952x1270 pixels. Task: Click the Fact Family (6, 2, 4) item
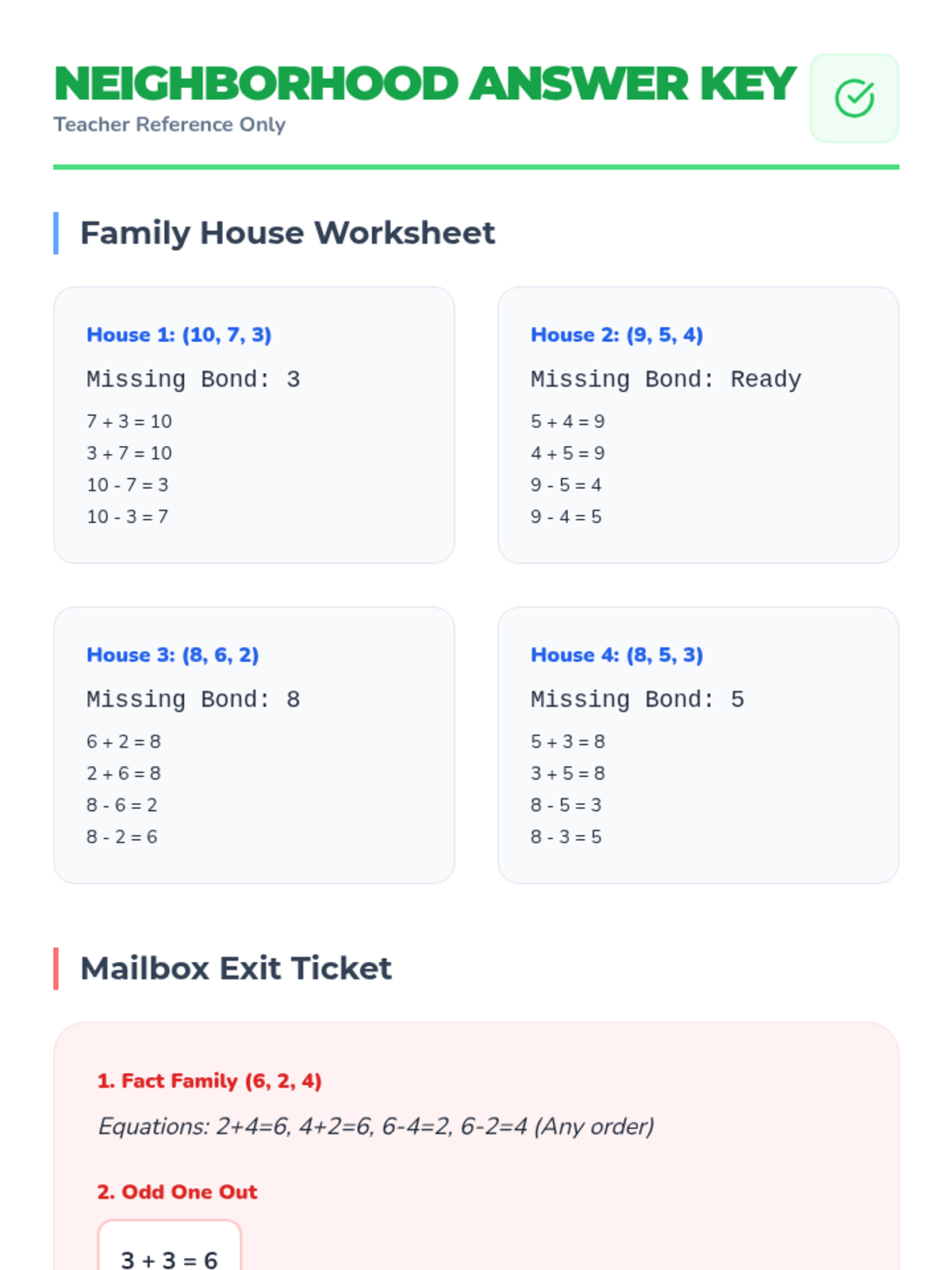(x=209, y=1081)
